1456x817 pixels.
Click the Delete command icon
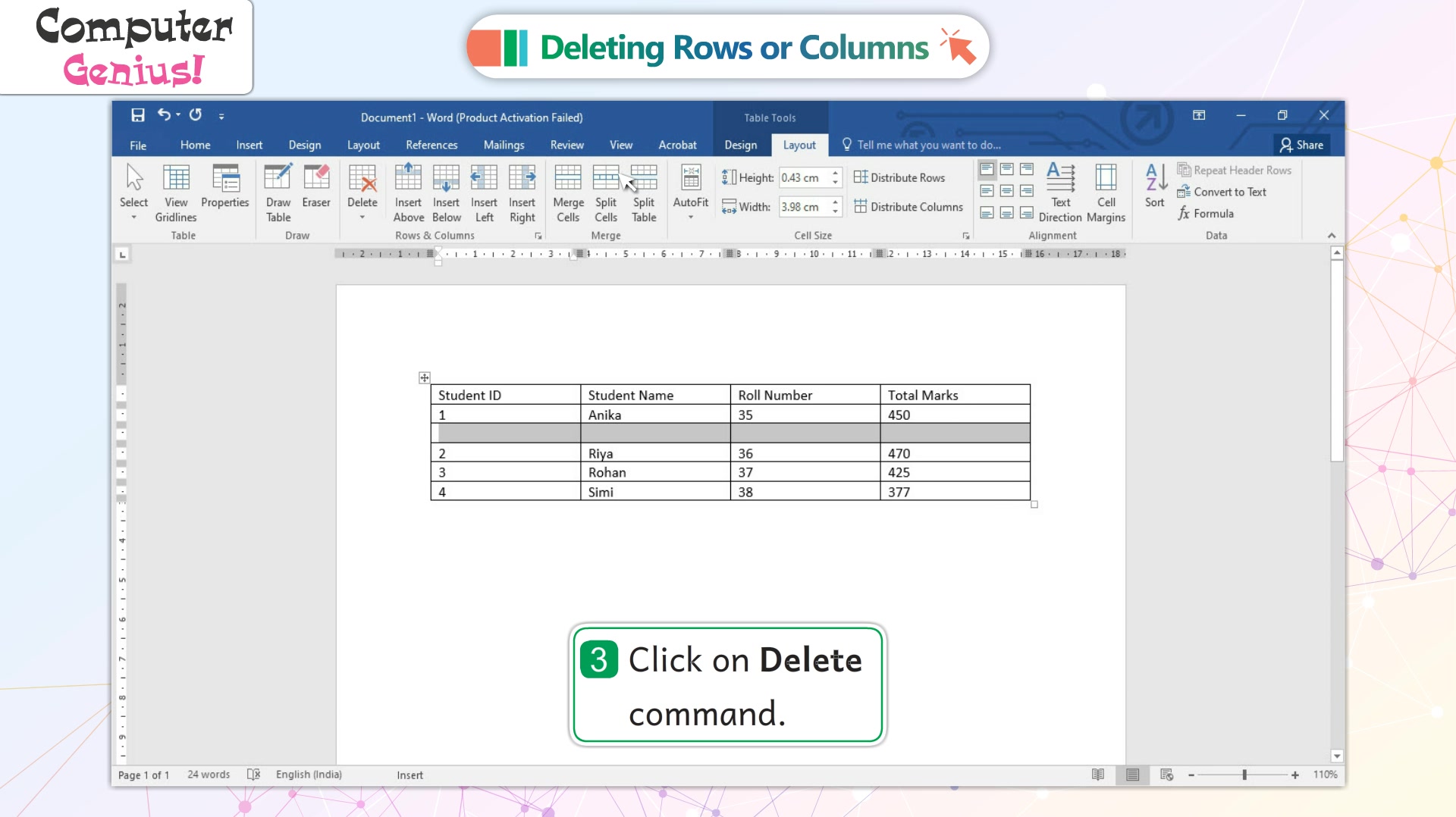point(362,179)
